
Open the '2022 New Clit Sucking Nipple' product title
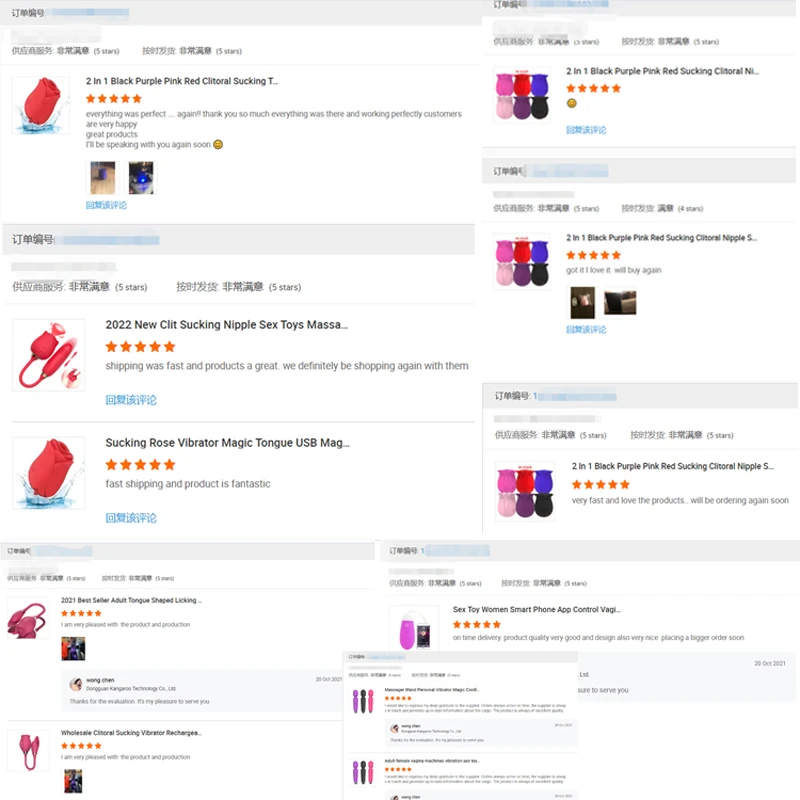[x=227, y=324]
